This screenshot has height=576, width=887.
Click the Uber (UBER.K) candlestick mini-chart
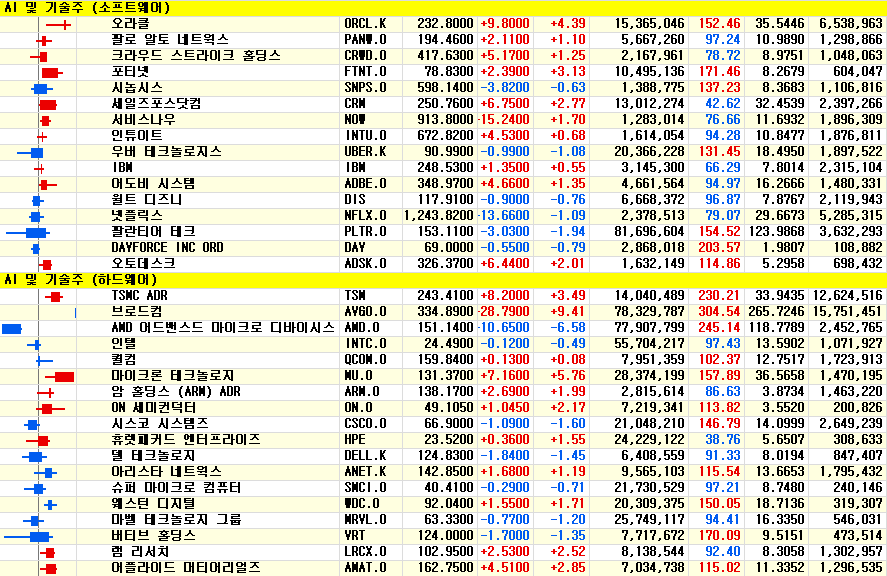(36, 152)
